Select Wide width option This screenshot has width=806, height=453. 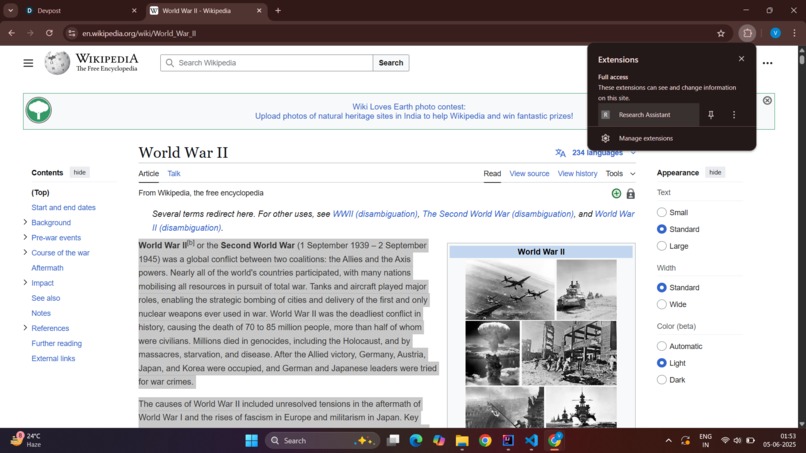662,304
